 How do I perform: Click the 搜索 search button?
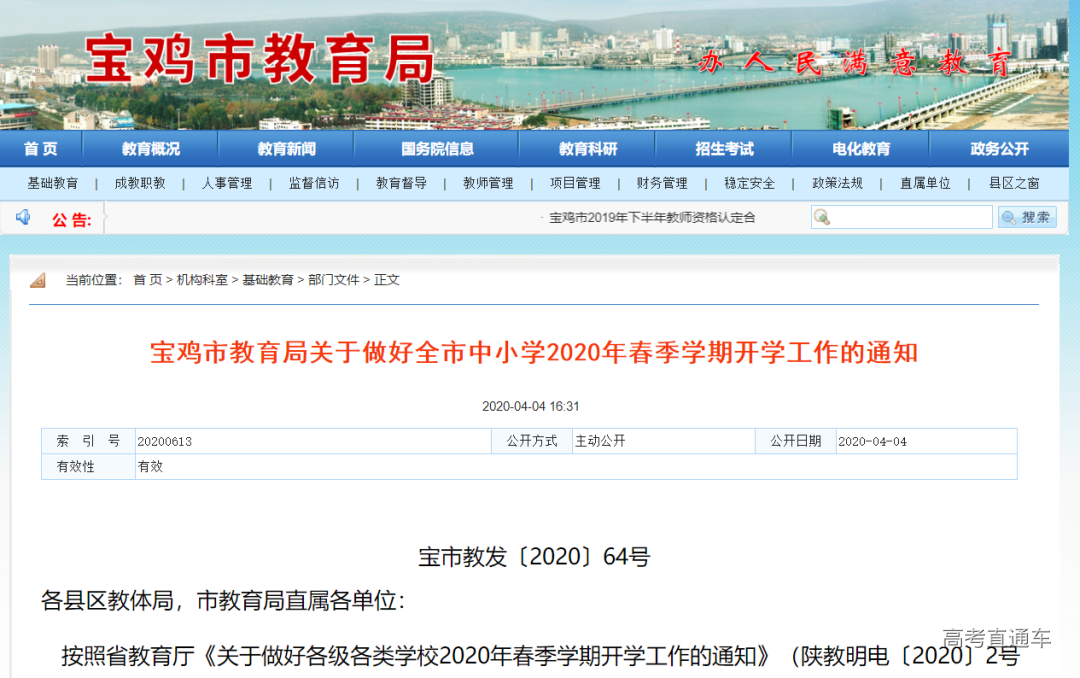click(x=1027, y=217)
